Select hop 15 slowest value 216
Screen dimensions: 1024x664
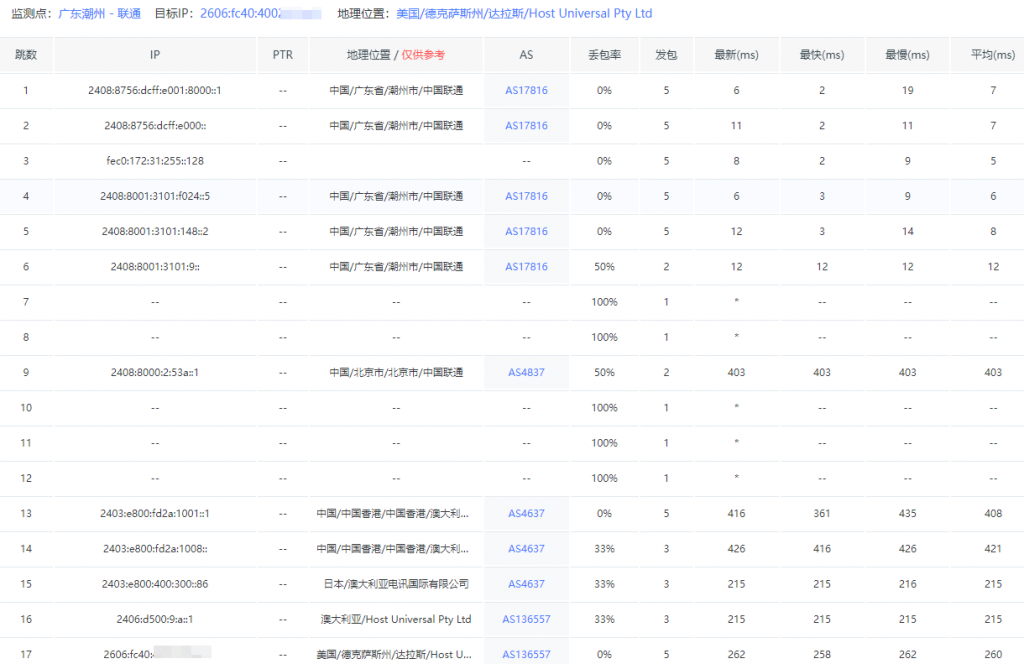click(908, 584)
